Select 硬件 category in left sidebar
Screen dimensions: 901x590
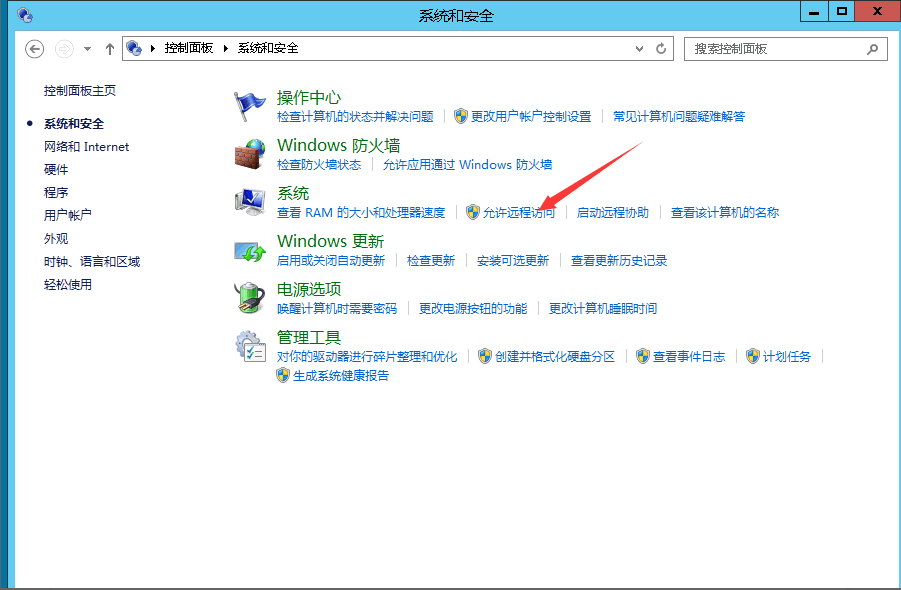[x=56, y=170]
